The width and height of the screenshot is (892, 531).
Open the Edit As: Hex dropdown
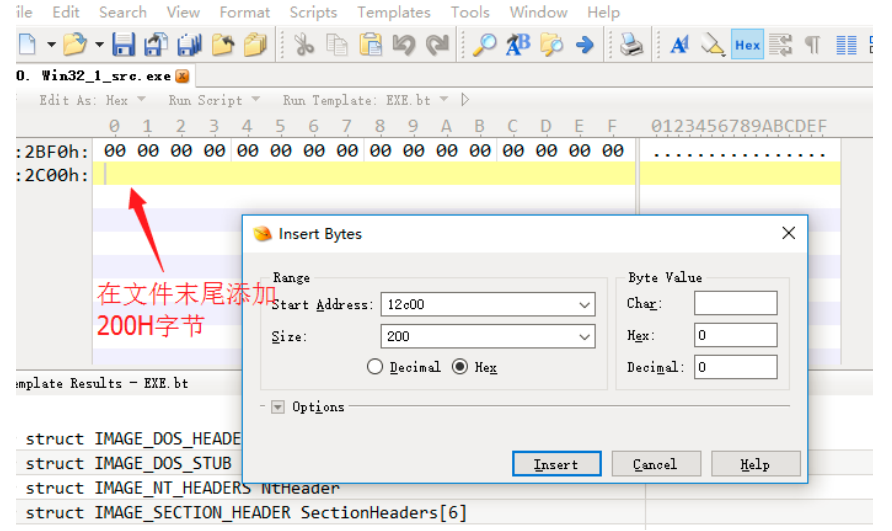click(92, 100)
